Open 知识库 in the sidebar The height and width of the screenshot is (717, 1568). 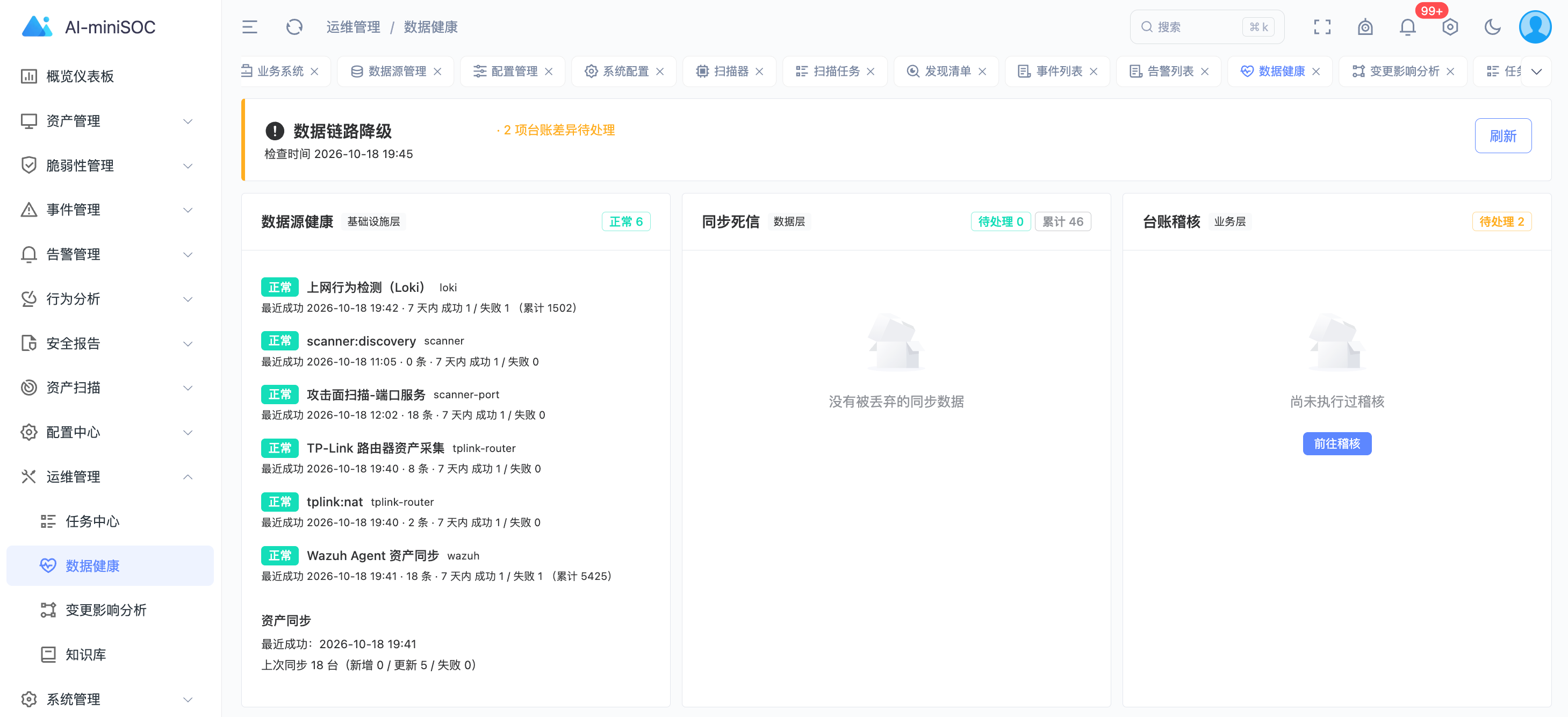coord(111,654)
